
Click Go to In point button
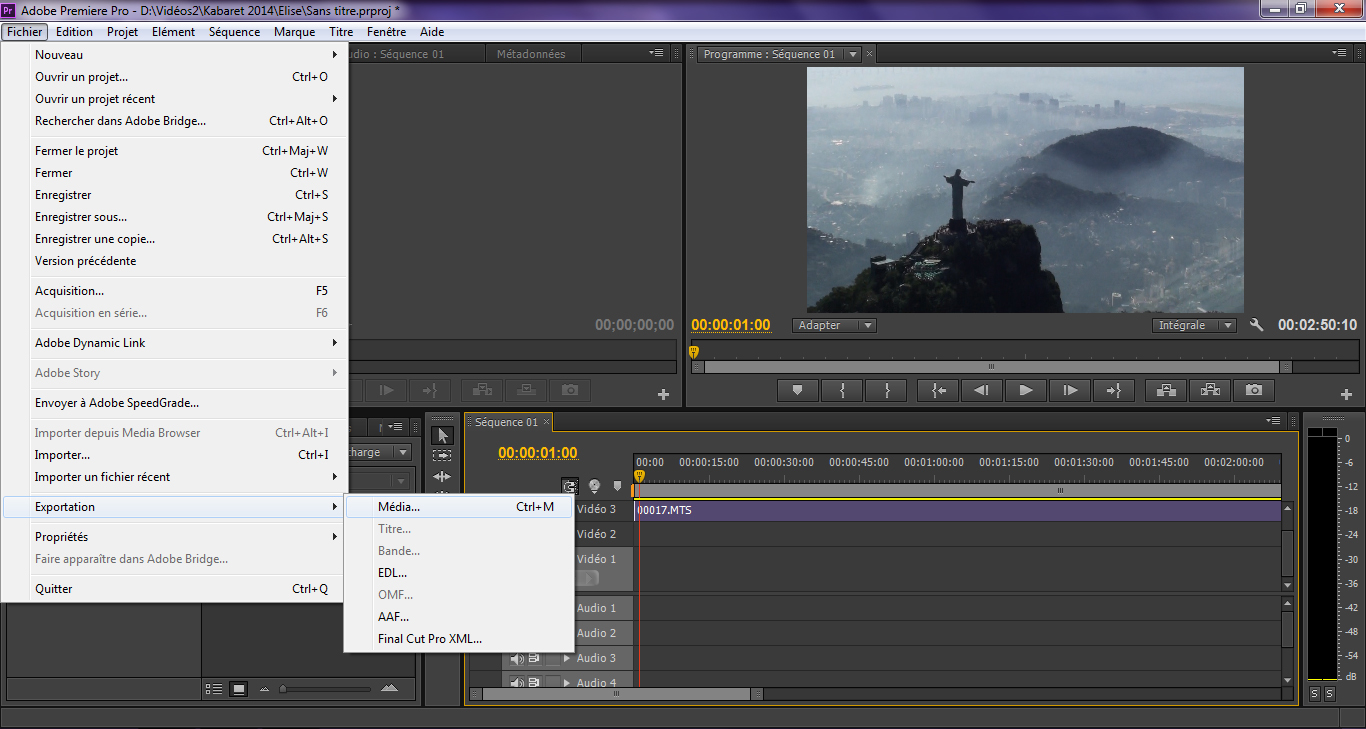939,390
